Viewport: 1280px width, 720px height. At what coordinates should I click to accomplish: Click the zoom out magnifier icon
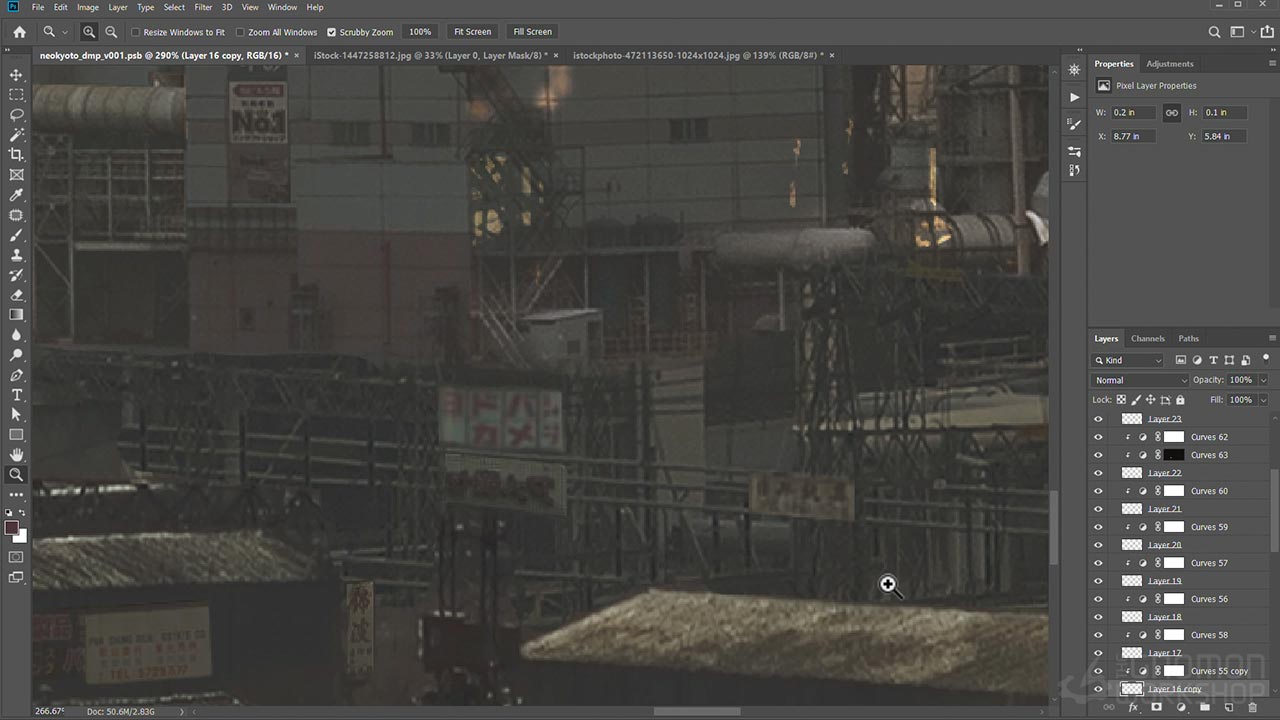[x=111, y=32]
